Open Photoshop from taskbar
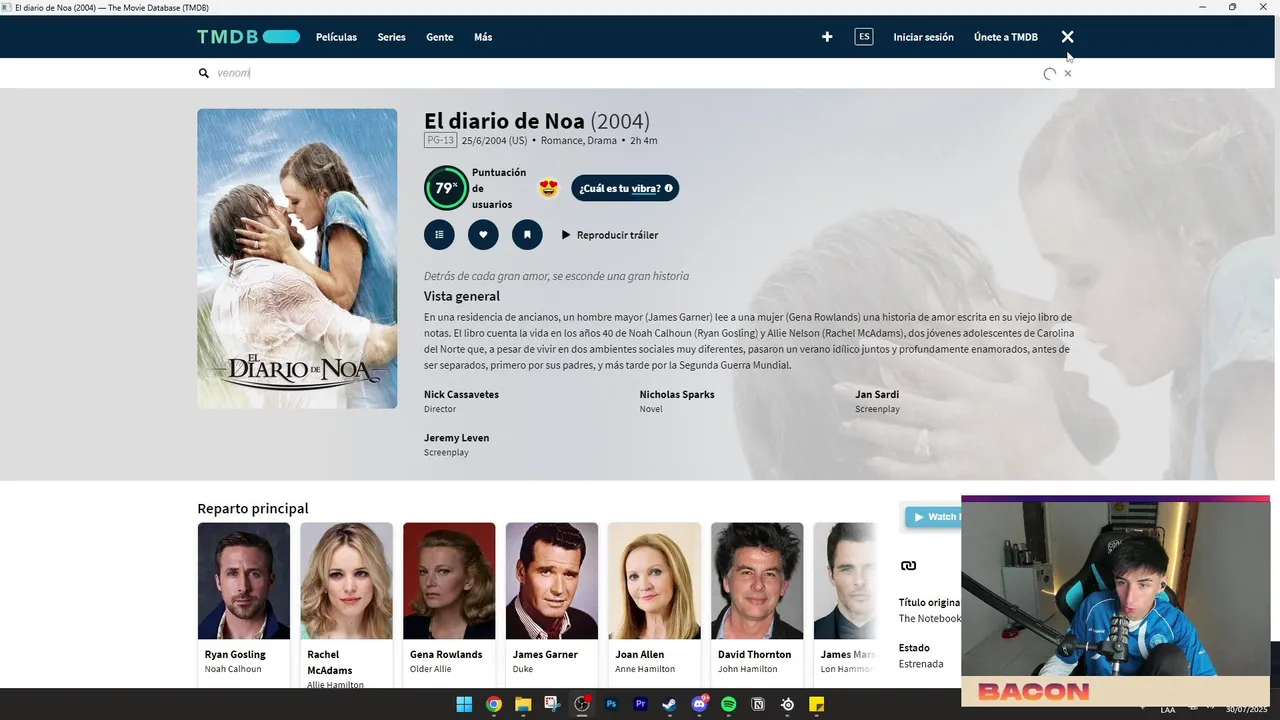 (x=611, y=704)
